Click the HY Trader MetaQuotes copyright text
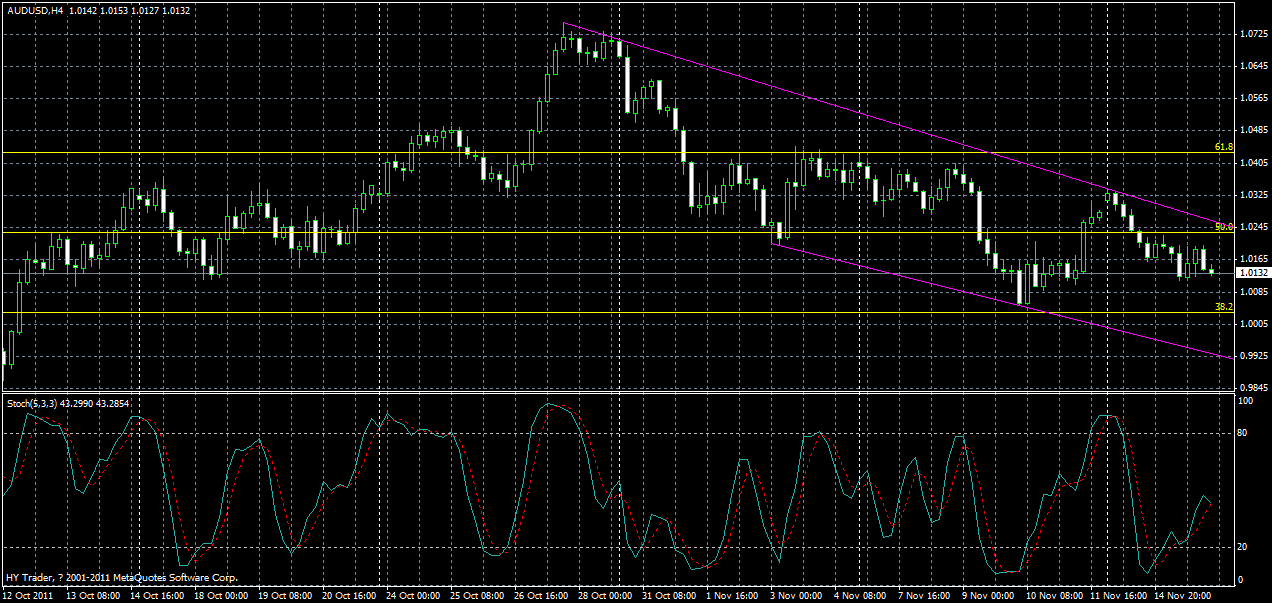 [120, 576]
